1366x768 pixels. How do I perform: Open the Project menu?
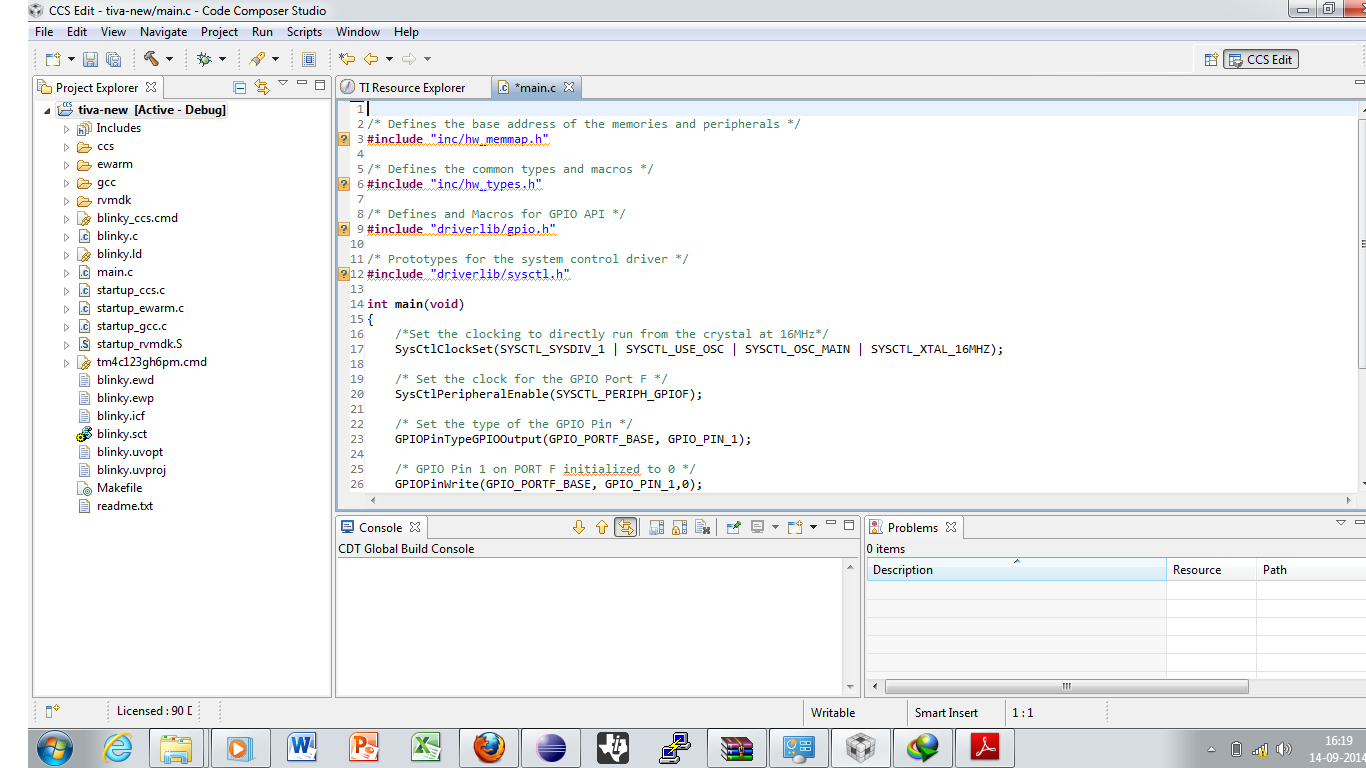pyautogui.click(x=220, y=32)
